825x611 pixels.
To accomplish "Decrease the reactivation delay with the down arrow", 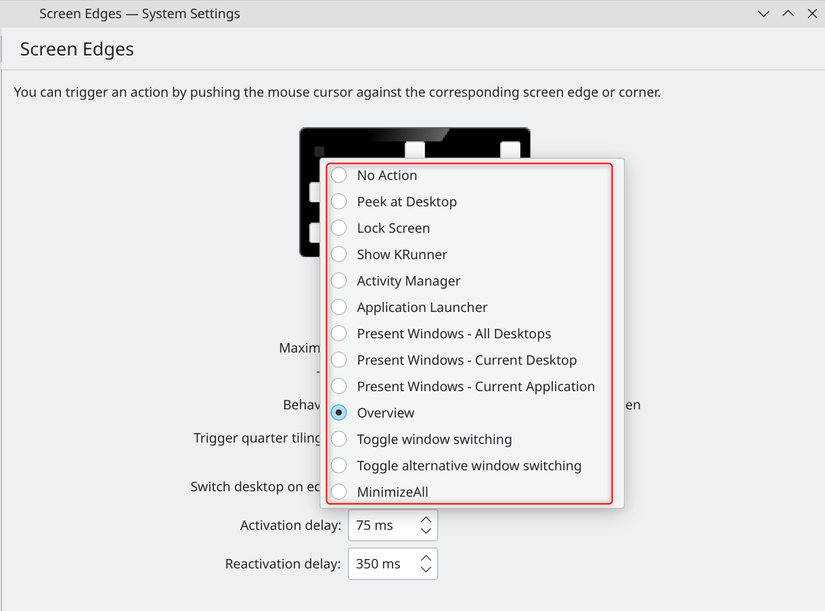I will (x=428, y=570).
